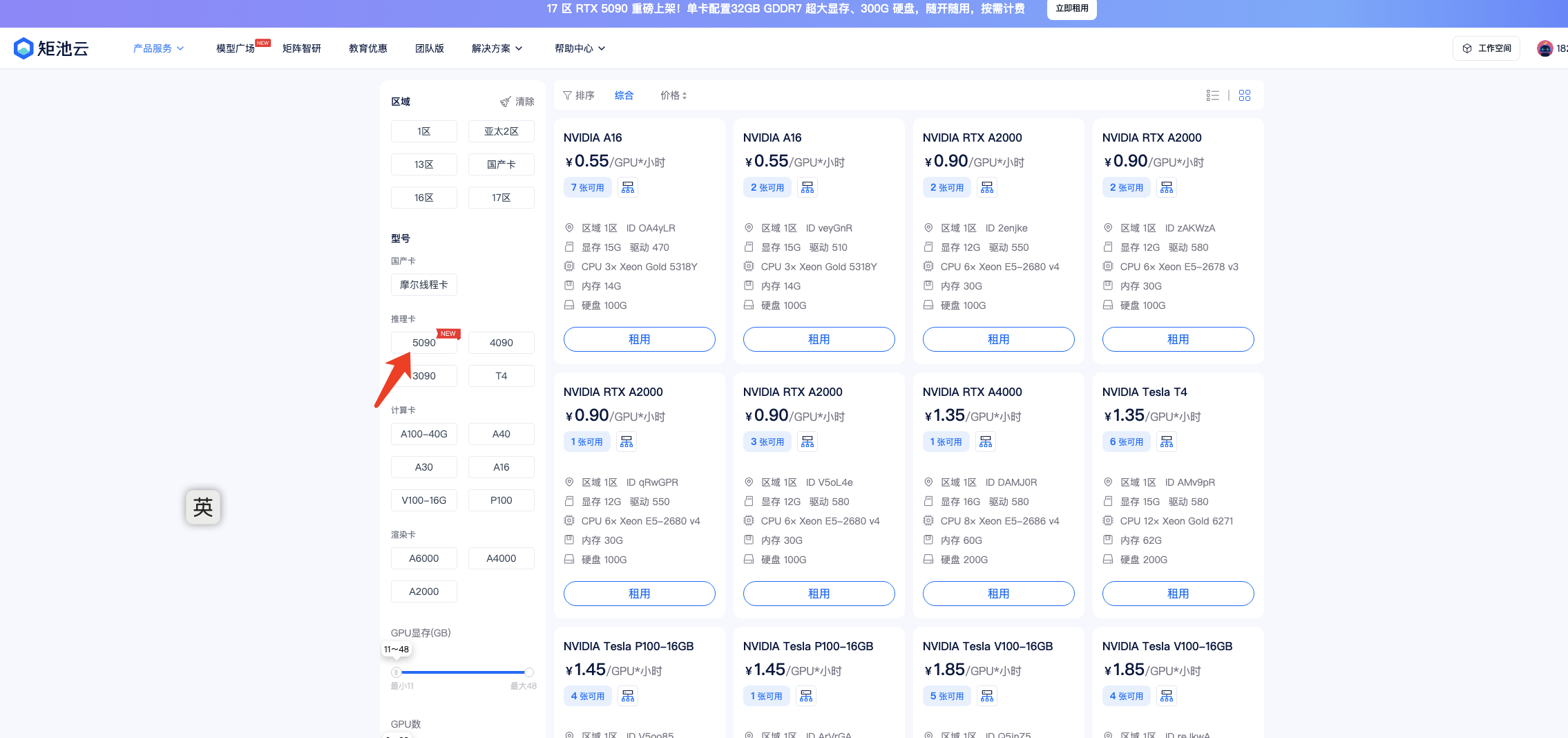The width and height of the screenshot is (1568, 738).
Task: Select the A4000 render card filter
Action: [x=501, y=558]
